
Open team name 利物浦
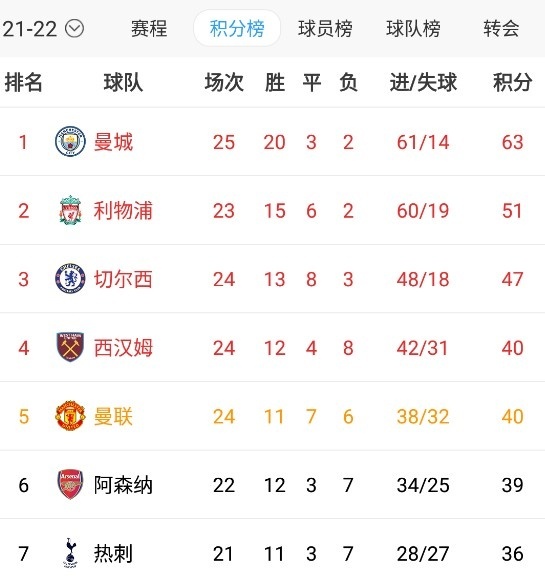click(x=123, y=210)
